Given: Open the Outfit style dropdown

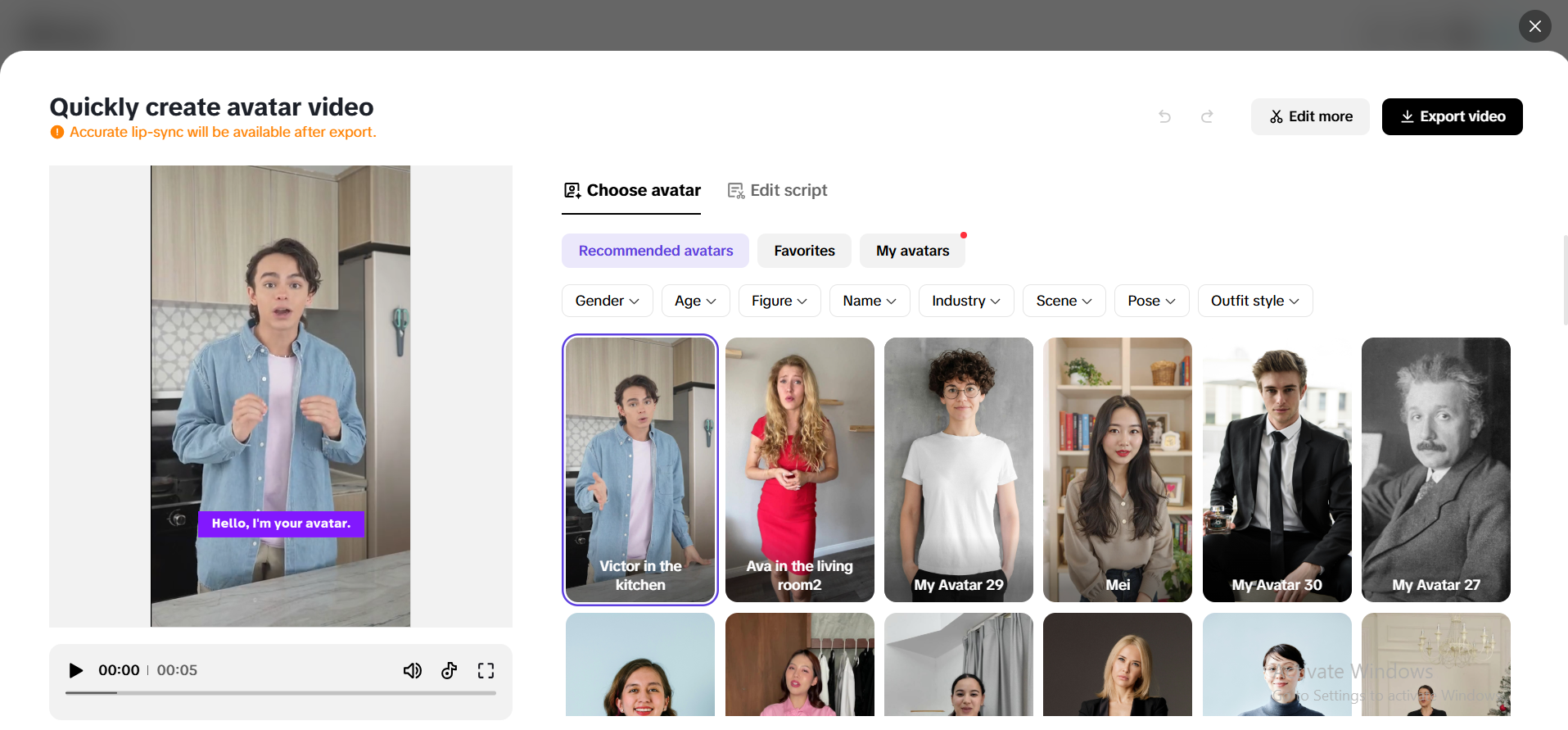Looking at the screenshot, I should pyautogui.click(x=1254, y=301).
